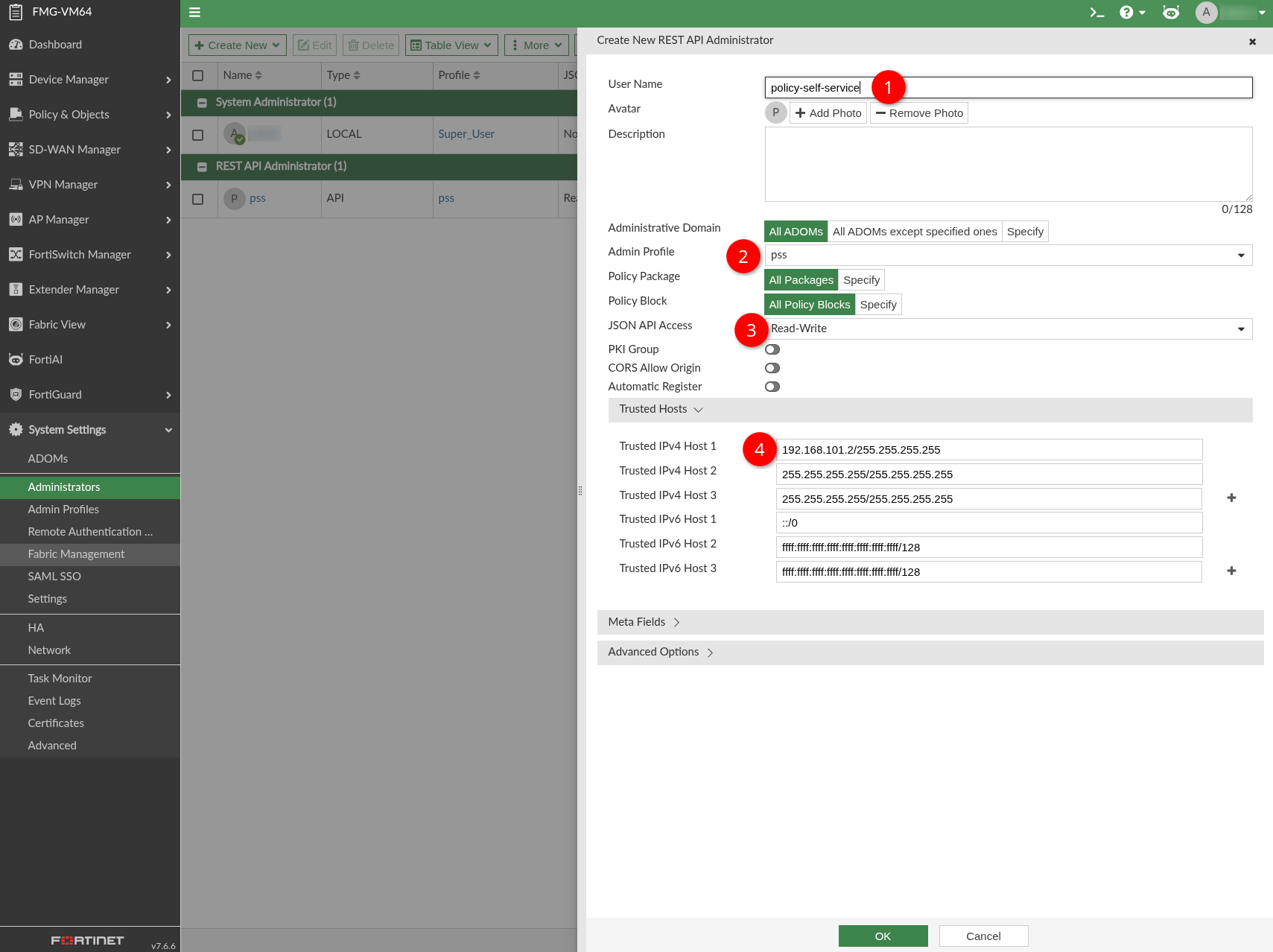Click the pss administrator avatar icon

pos(234,198)
